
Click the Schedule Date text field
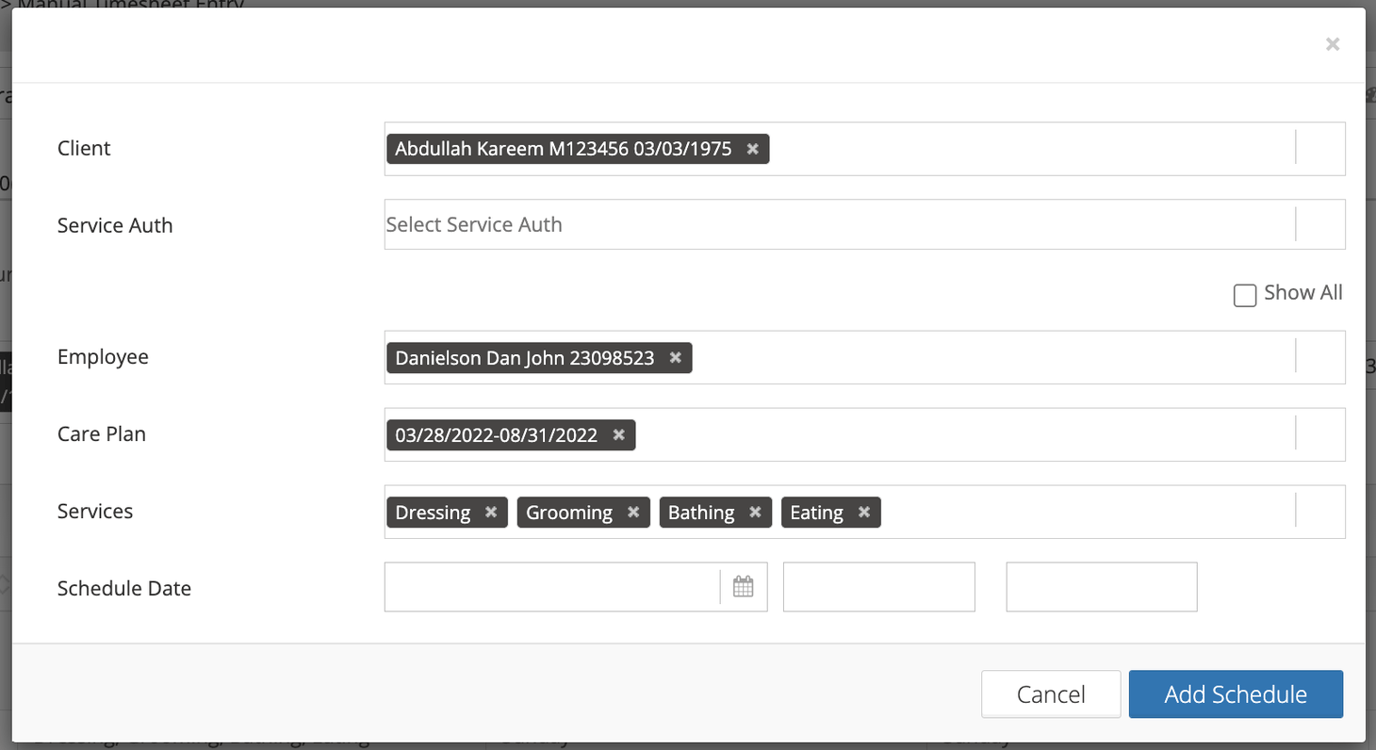[x=550, y=586]
